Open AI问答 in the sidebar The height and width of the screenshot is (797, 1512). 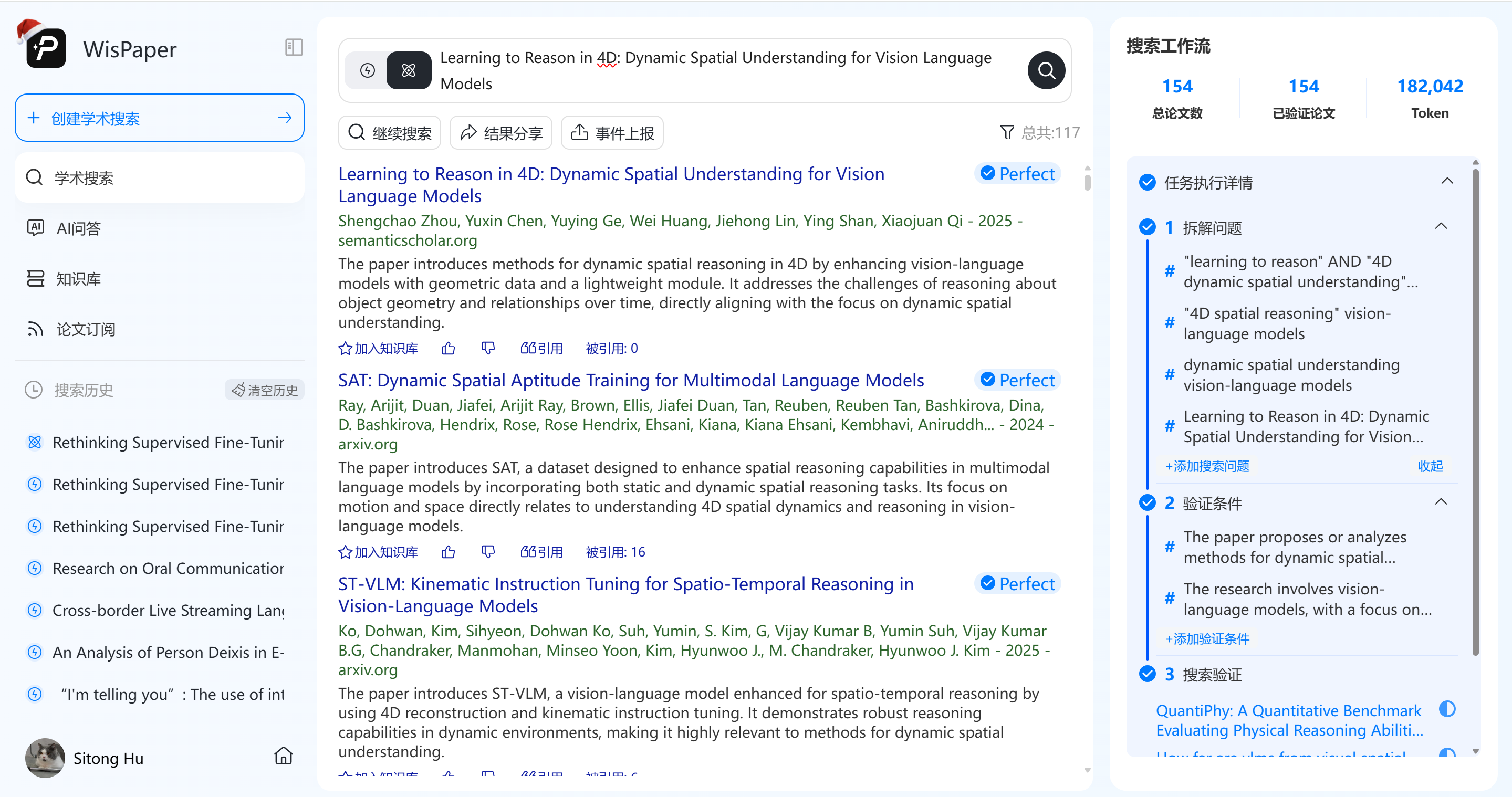tap(79, 228)
